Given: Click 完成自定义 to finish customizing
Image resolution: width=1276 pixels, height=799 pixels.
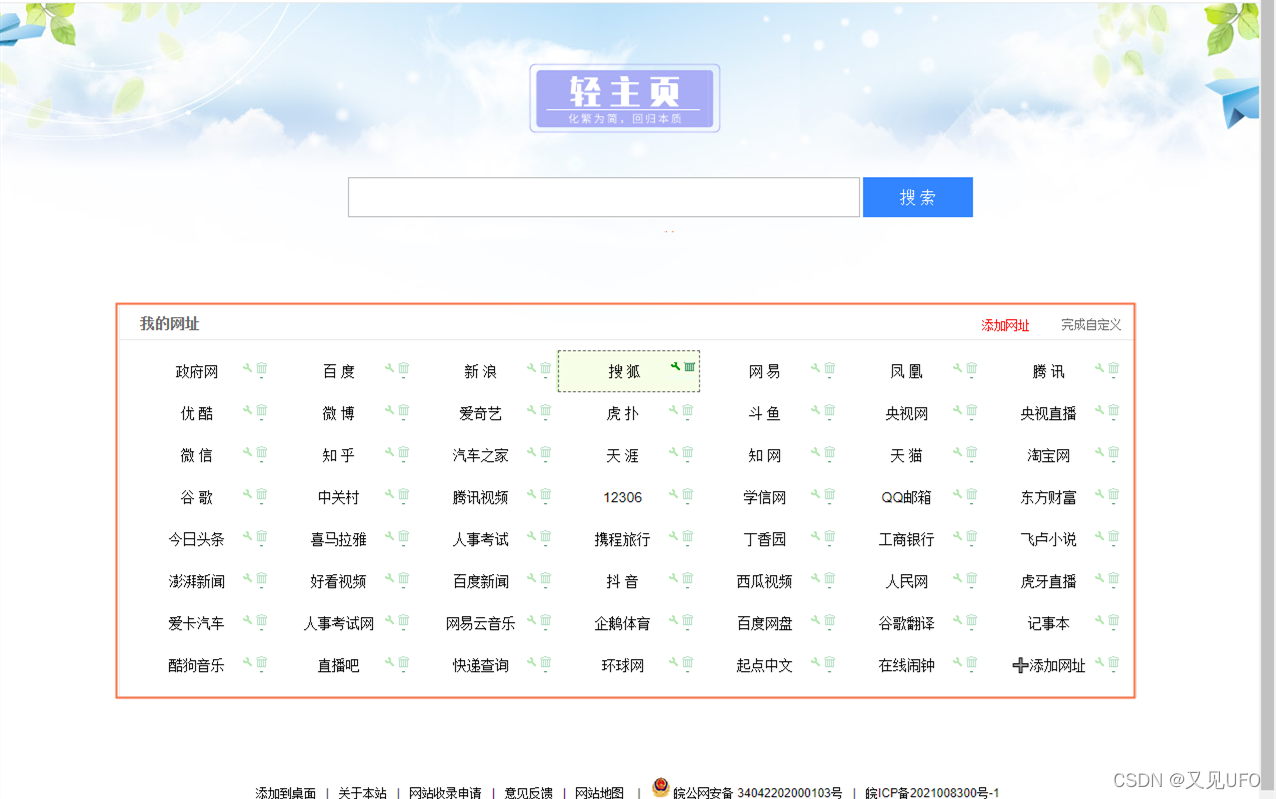Looking at the screenshot, I should pos(1090,325).
